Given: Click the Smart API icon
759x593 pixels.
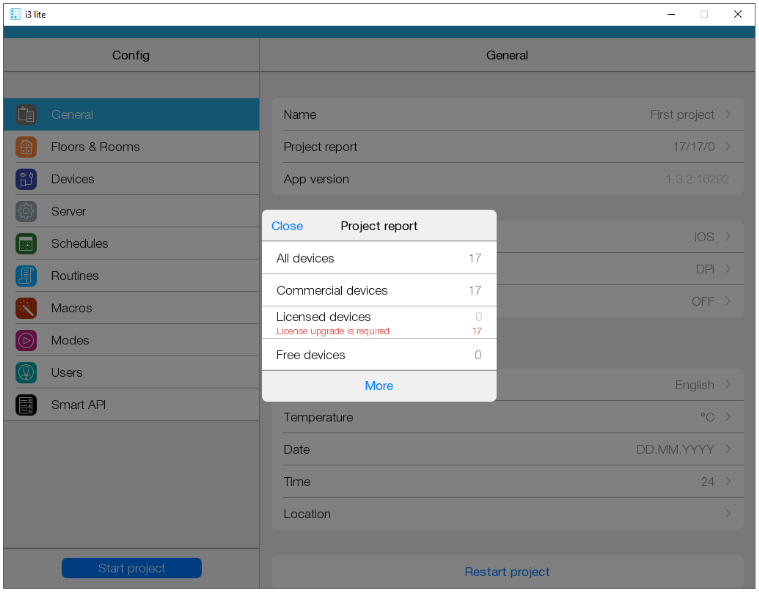Looking at the screenshot, I should tap(26, 405).
